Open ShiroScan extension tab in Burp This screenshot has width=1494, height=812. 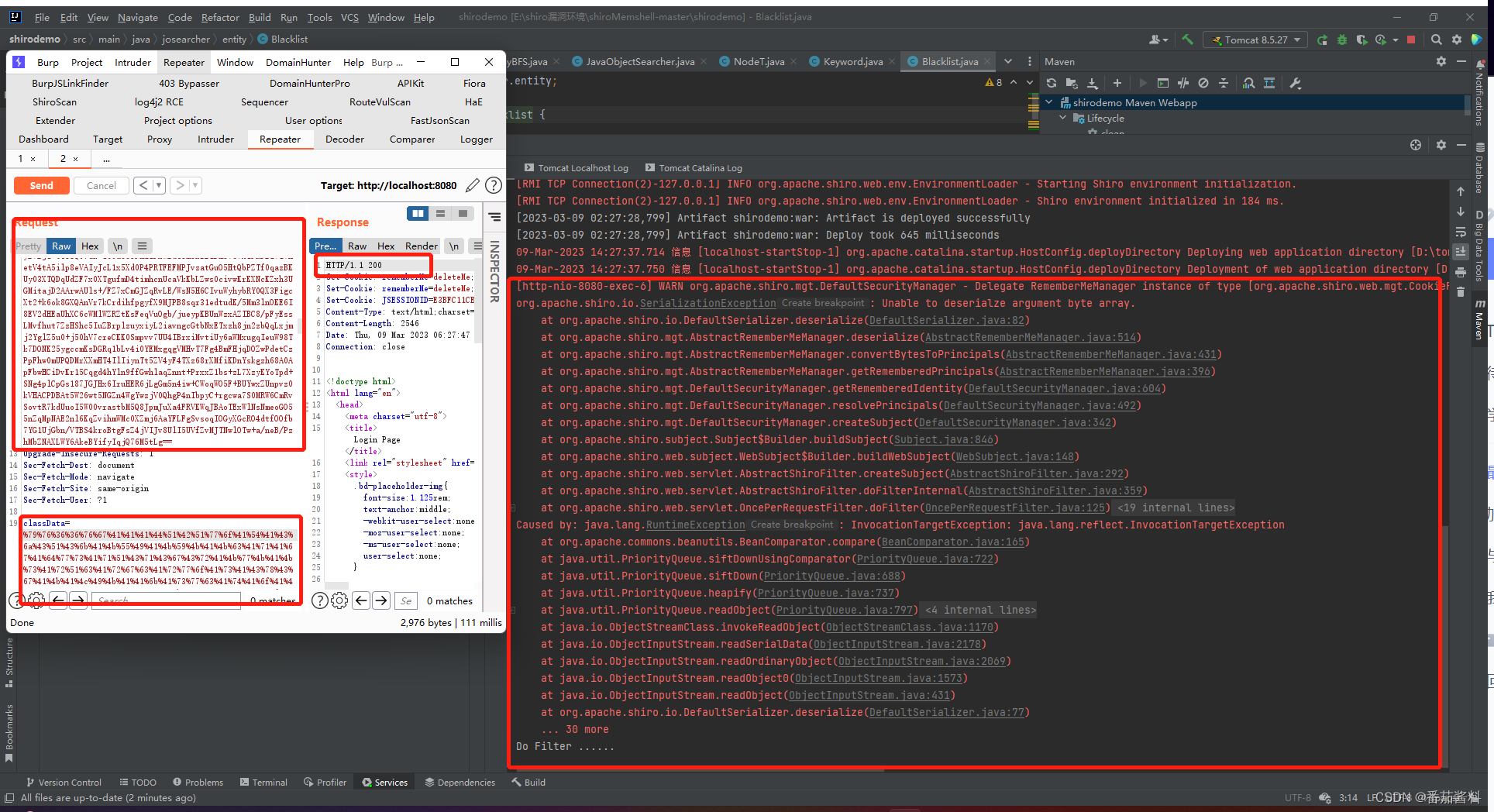pos(54,101)
